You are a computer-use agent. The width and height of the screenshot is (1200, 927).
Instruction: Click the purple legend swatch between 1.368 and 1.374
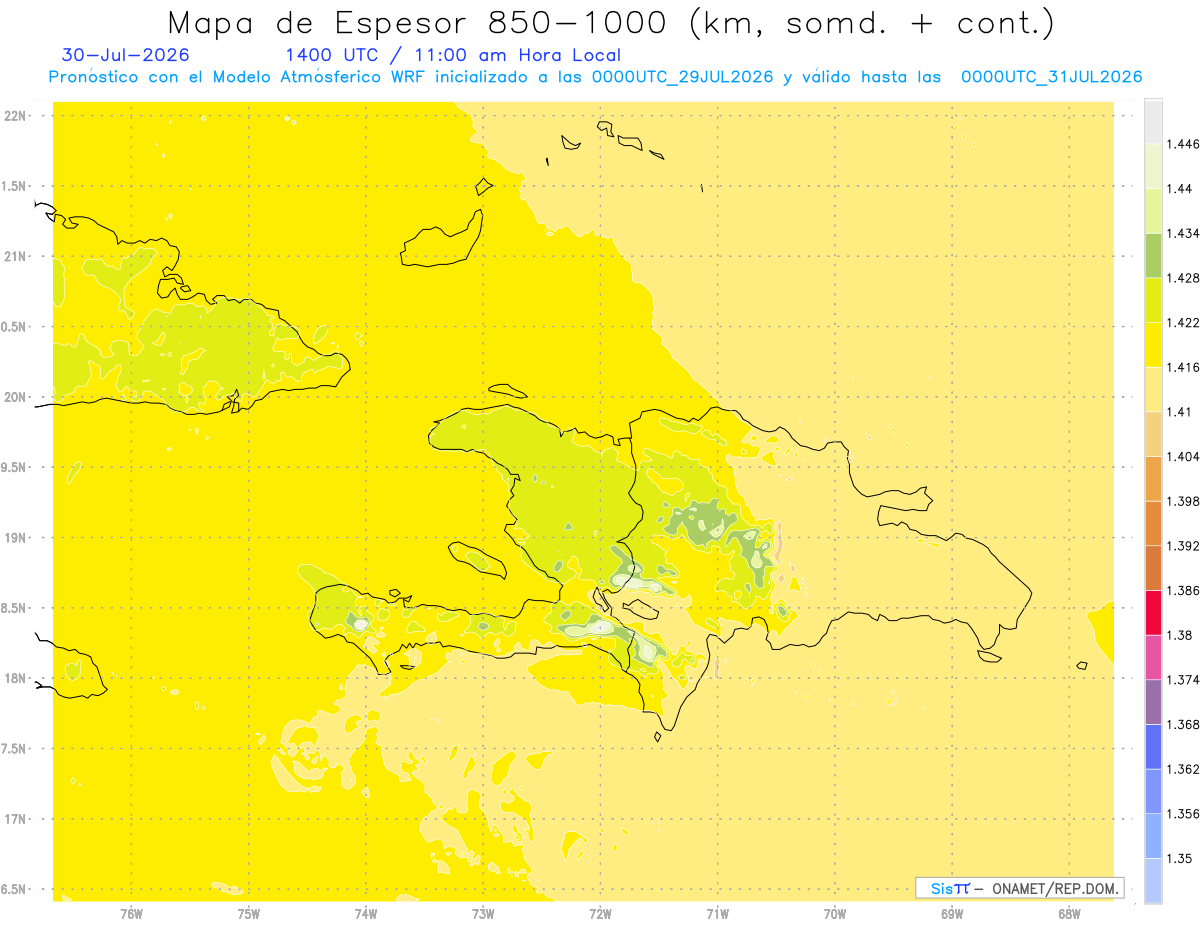(1153, 701)
